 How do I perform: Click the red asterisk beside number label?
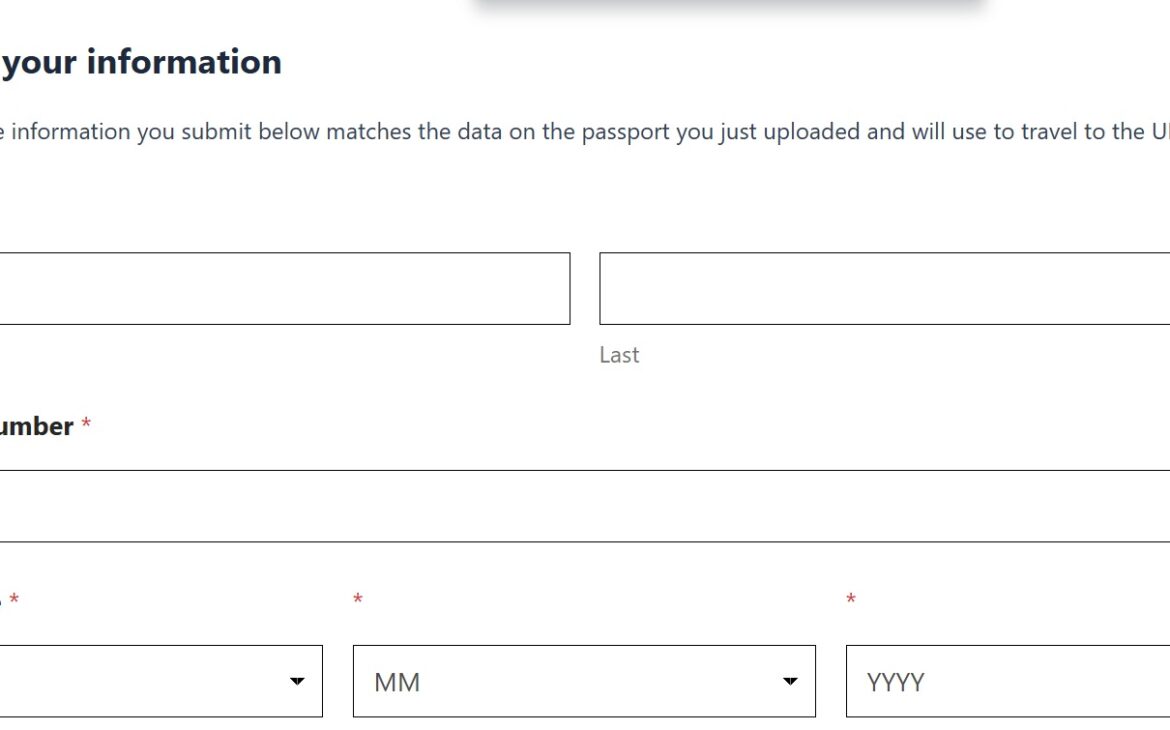pos(86,426)
